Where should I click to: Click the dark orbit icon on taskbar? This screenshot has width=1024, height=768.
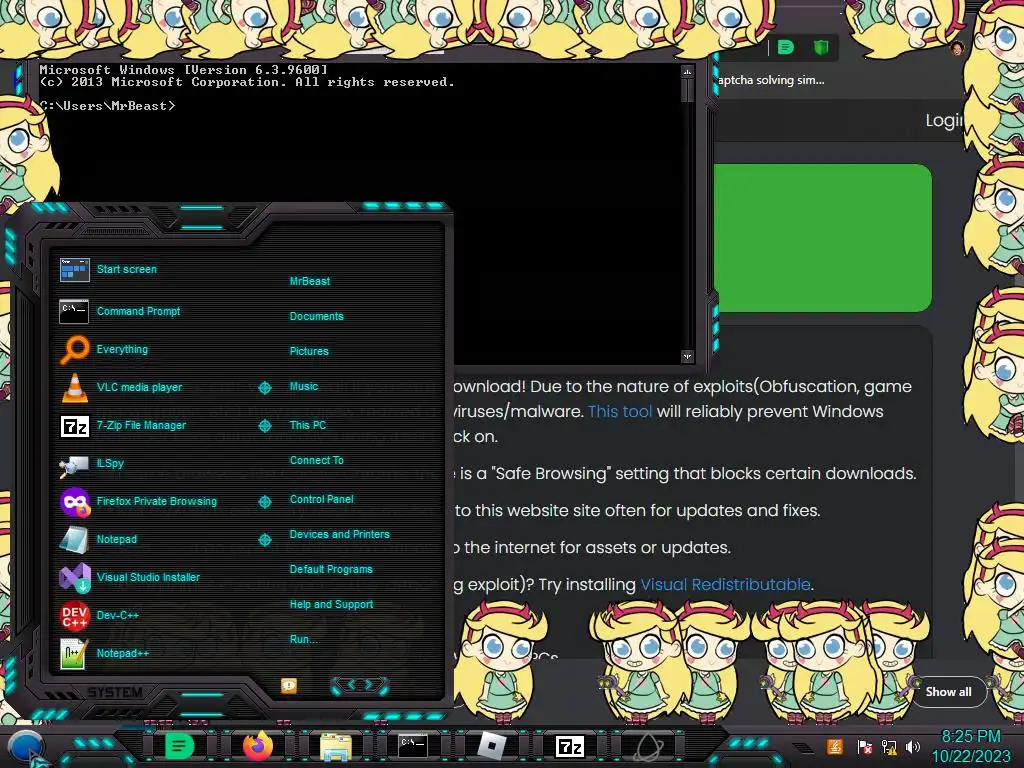pyautogui.click(x=649, y=747)
